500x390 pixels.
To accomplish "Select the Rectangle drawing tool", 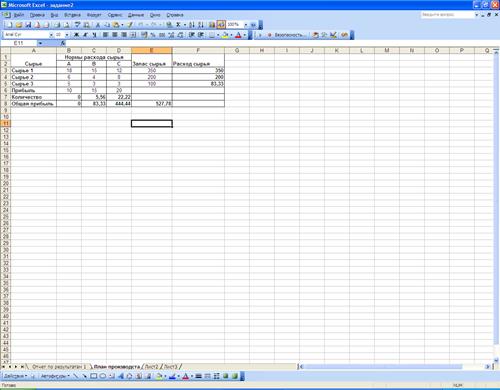I will (x=94, y=376).
